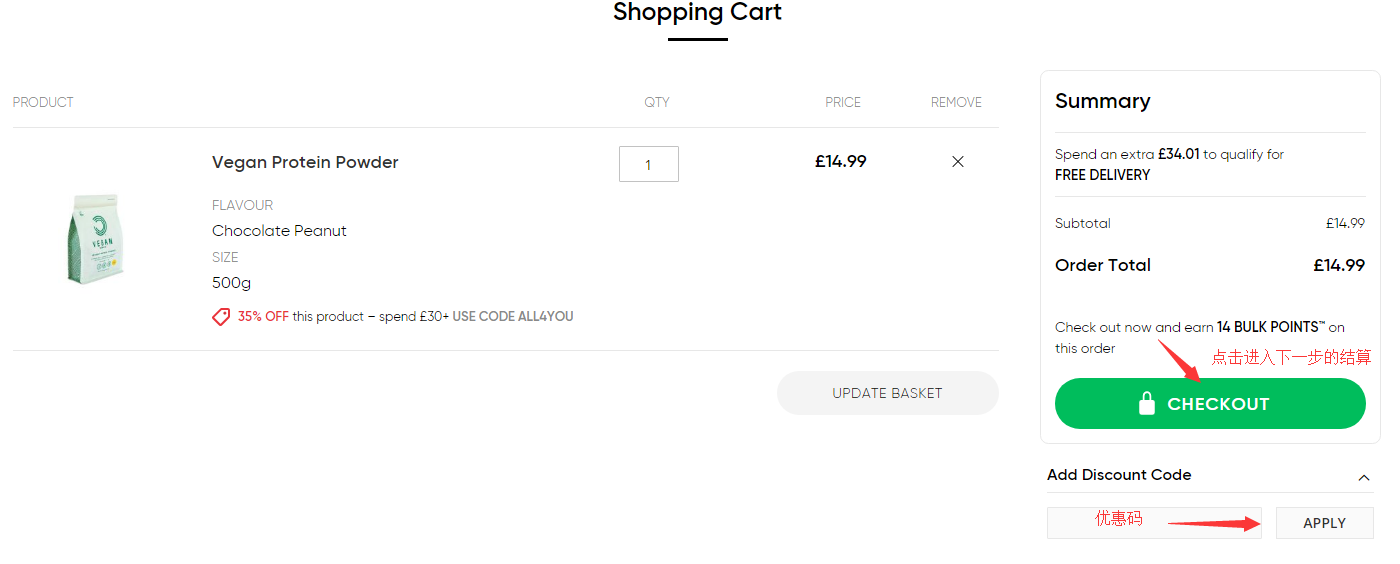
Task: Click the REMOVE column header
Action: [x=956, y=102]
